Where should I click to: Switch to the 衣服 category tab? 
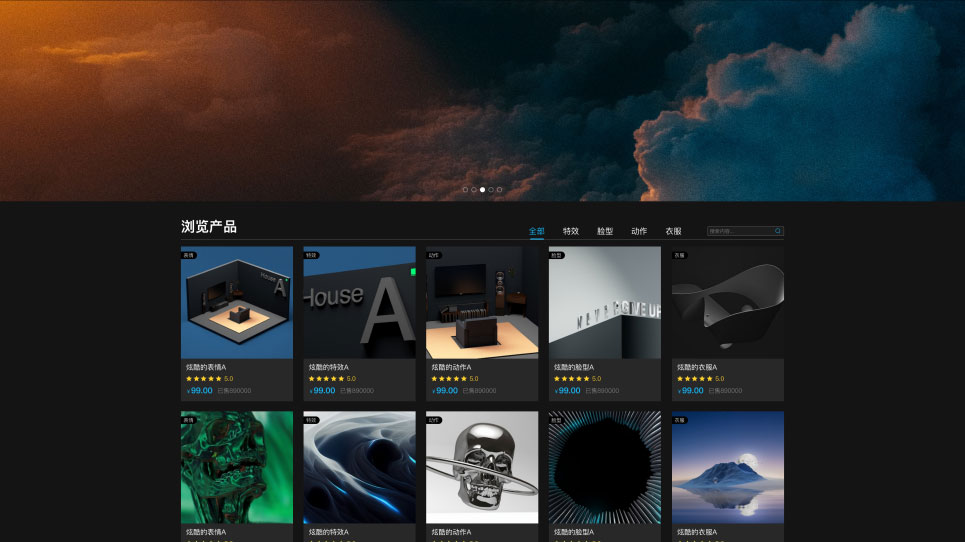673,231
